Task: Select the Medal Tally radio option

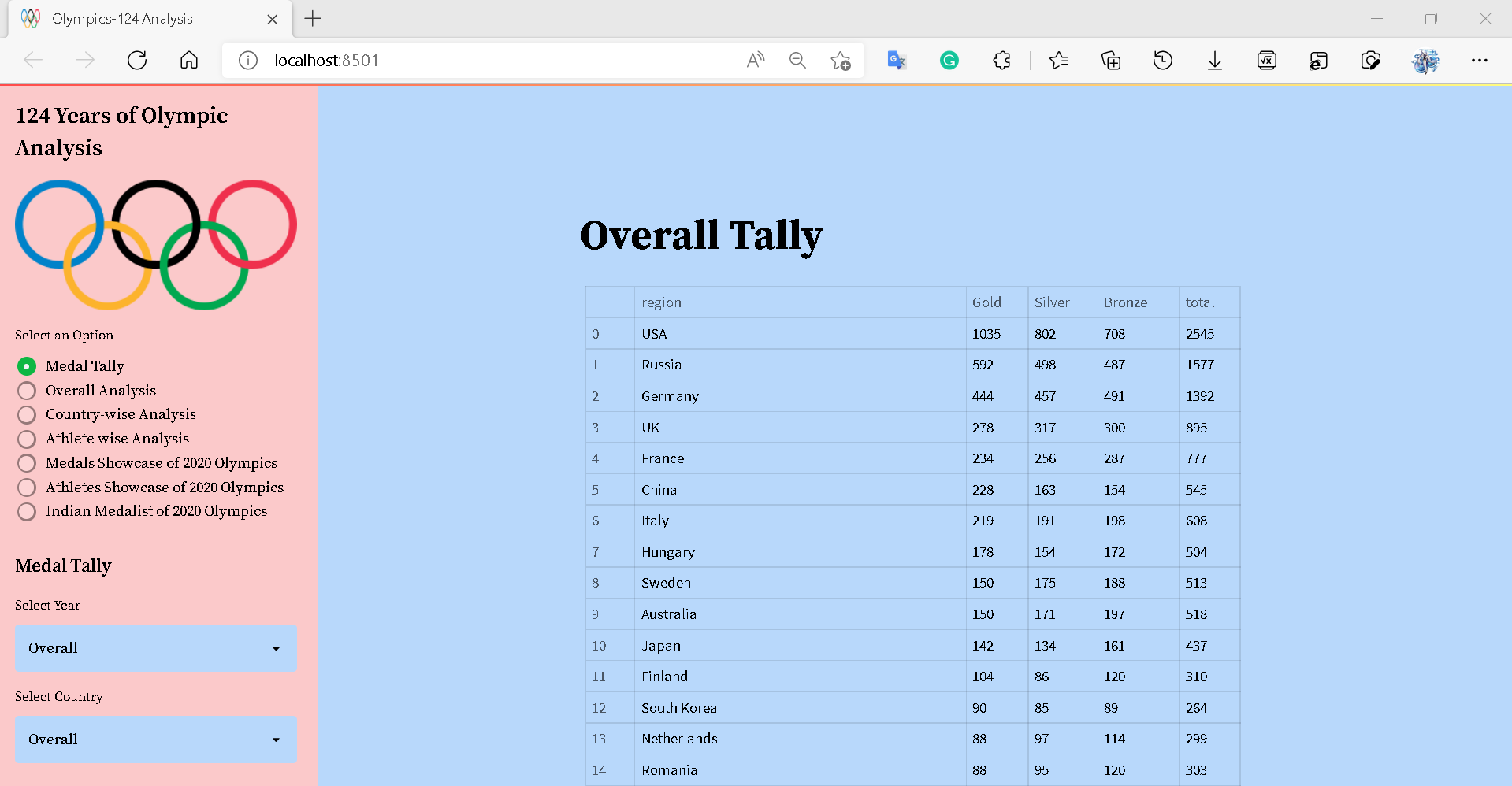Action: point(70,366)
